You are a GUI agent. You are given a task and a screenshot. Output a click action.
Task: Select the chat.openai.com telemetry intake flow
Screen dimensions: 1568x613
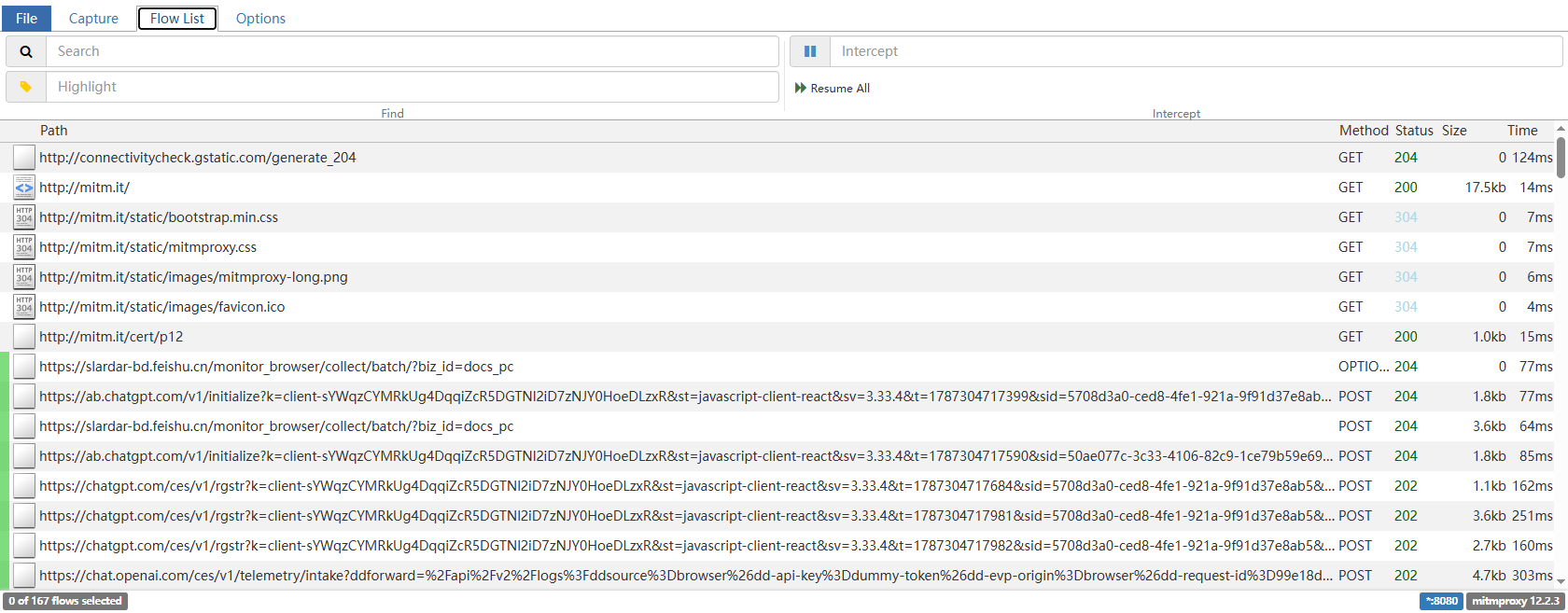click(x=777, y=576)
